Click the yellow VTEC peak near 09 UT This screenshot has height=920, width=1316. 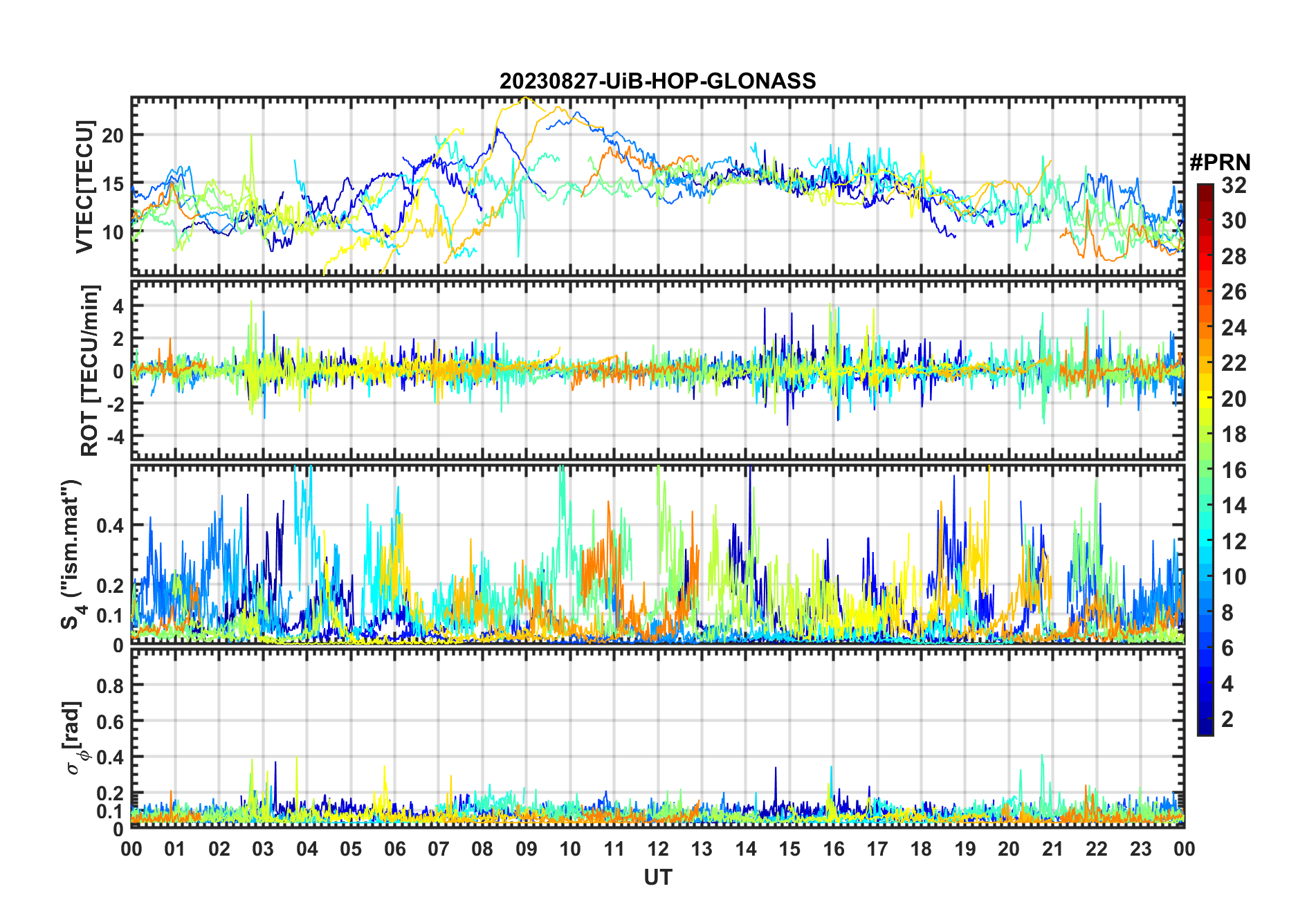coord(526,98)
